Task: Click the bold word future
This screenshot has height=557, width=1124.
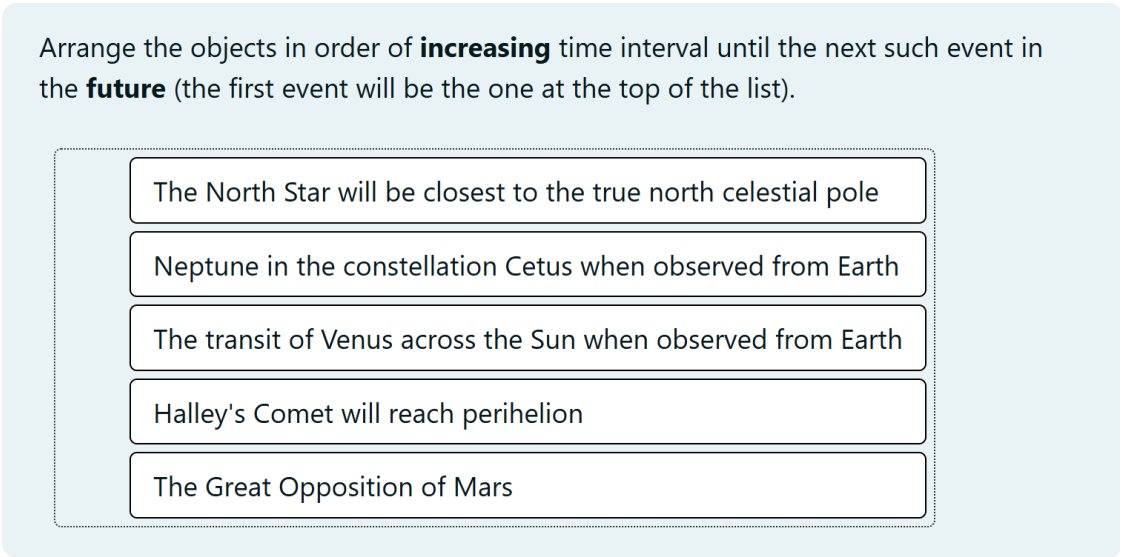Action: pyautogui.click(x=125, y=90)
